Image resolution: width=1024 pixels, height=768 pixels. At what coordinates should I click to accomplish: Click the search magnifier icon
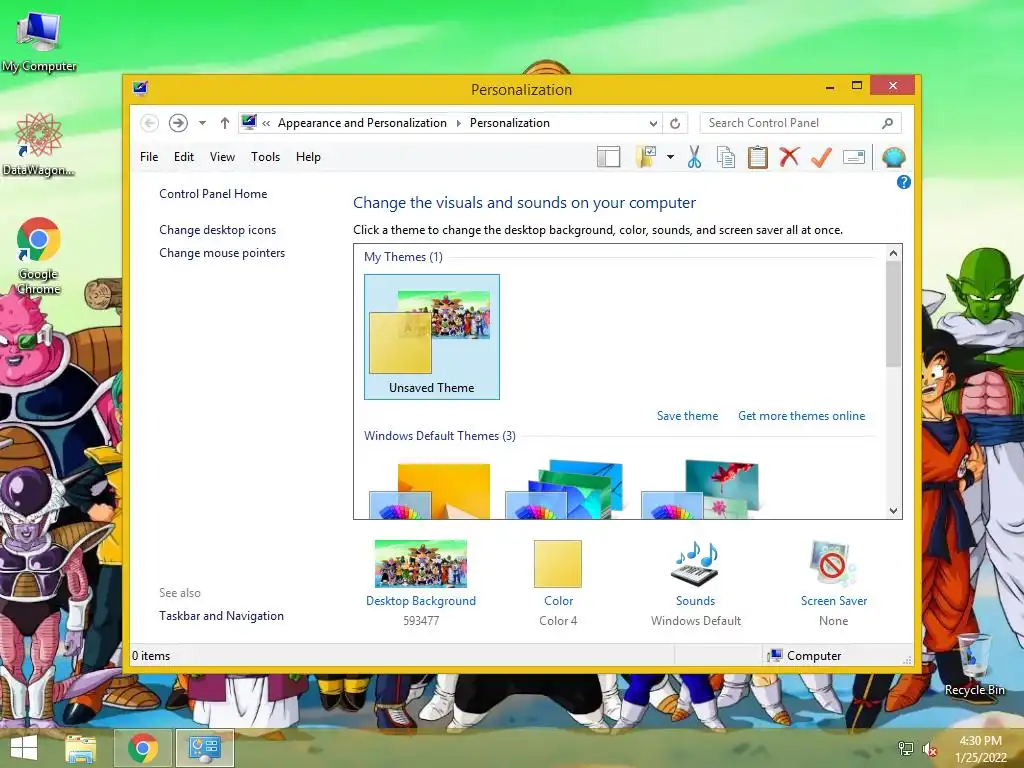click(887, 123)
